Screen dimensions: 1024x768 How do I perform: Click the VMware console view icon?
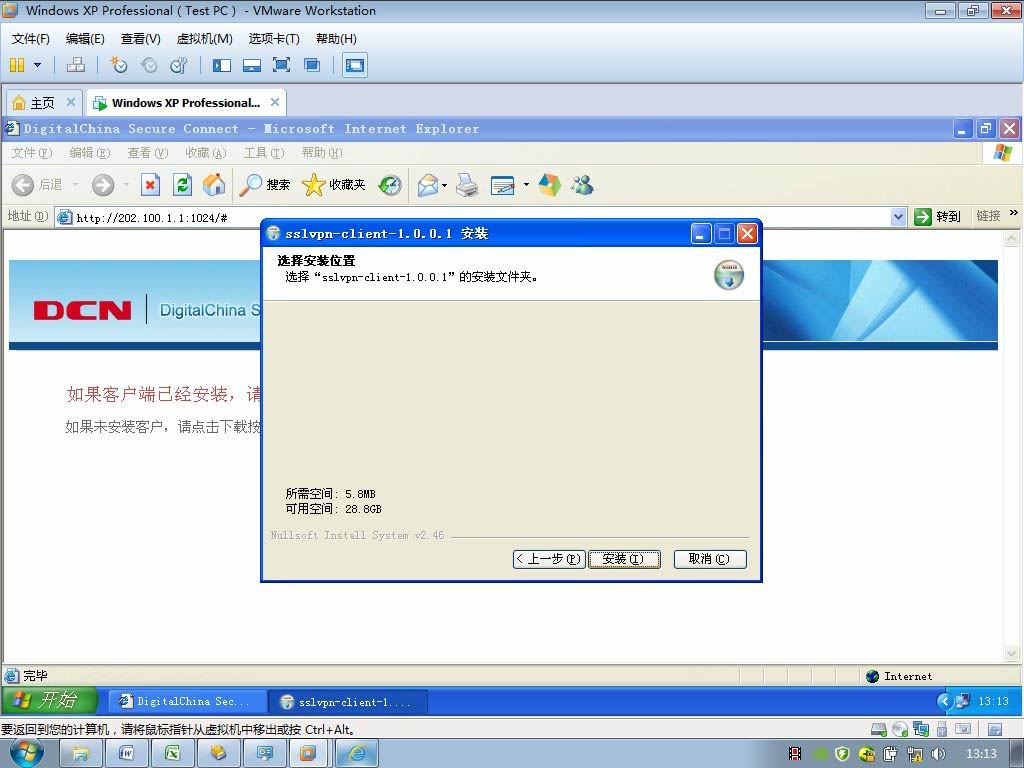355,65
